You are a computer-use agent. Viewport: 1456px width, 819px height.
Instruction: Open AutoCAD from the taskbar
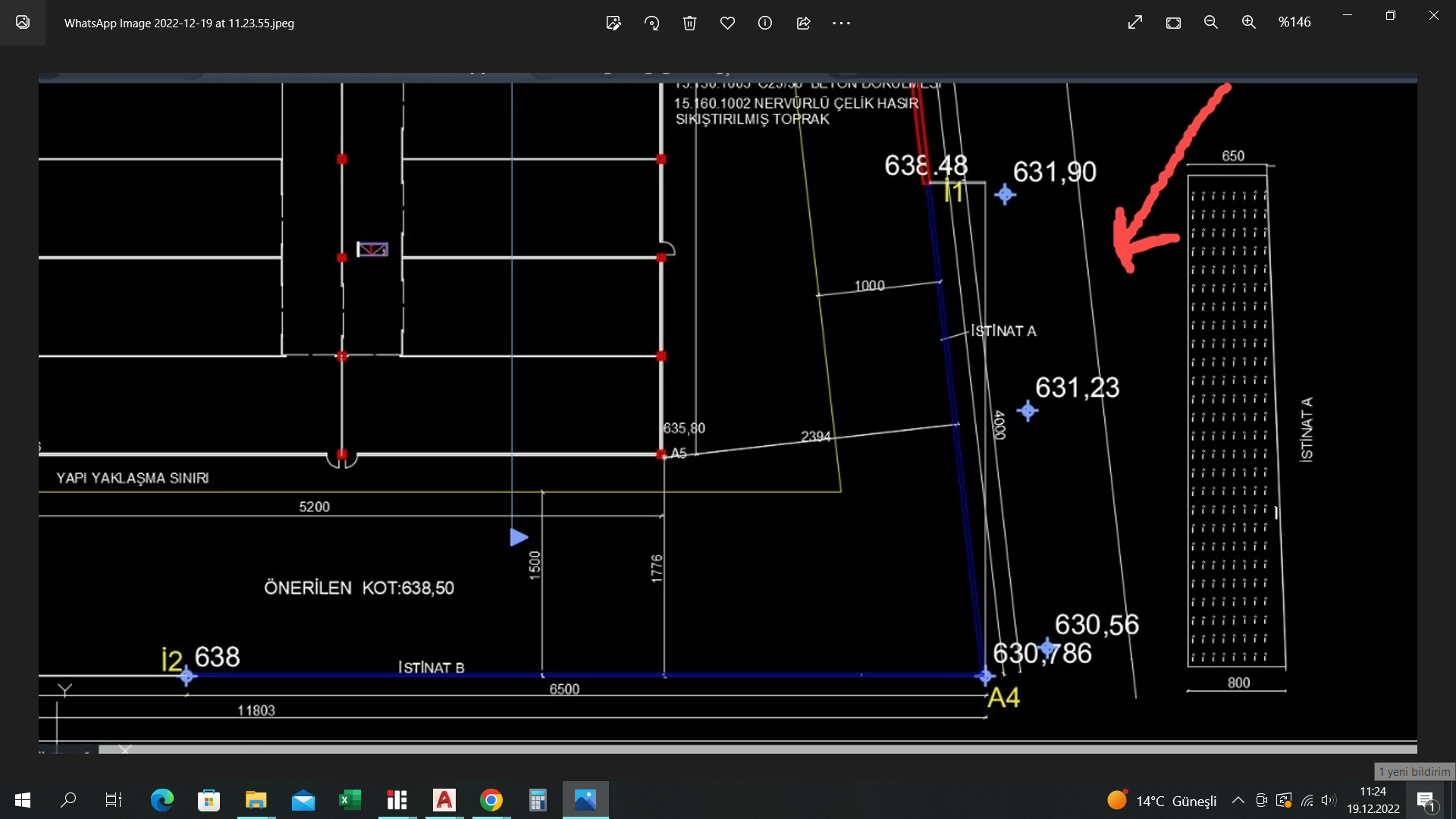pos(444,800)
